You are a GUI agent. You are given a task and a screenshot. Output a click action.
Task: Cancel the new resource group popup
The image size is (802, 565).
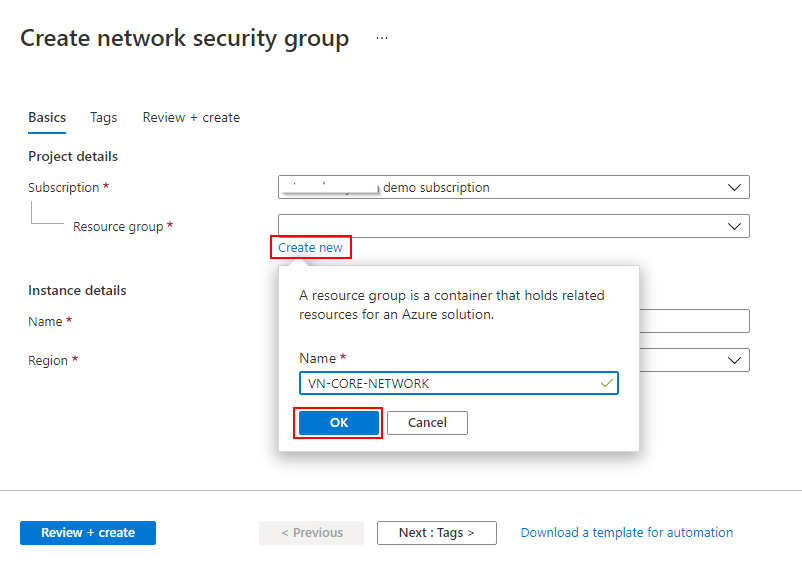427,423
